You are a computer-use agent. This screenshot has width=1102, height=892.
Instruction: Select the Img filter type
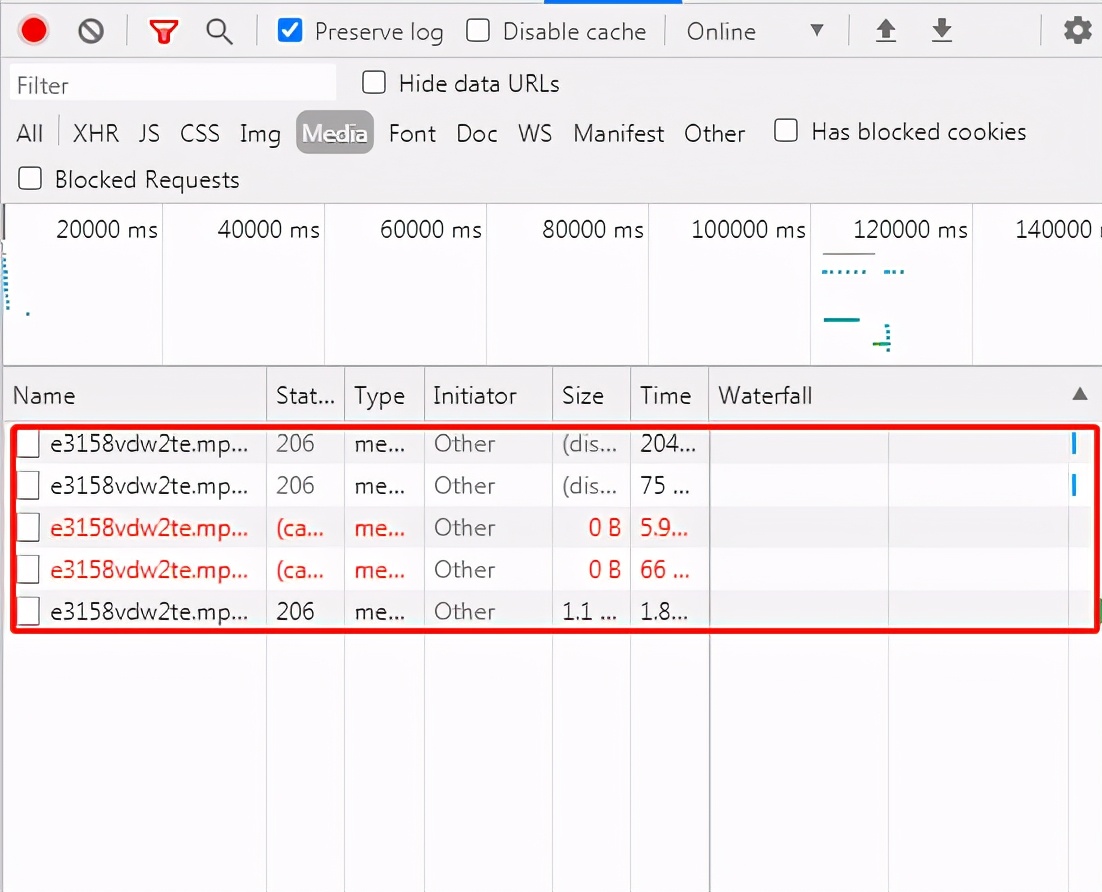click(260, 133)
